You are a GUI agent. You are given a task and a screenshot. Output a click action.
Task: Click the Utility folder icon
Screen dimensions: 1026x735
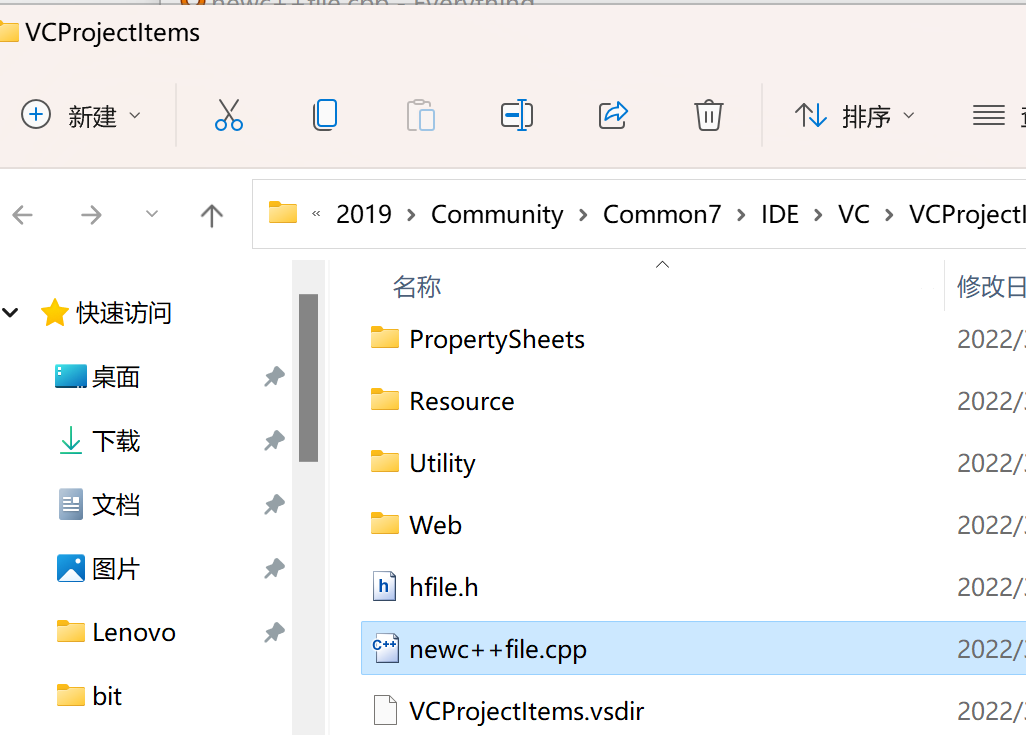[385, 461]
